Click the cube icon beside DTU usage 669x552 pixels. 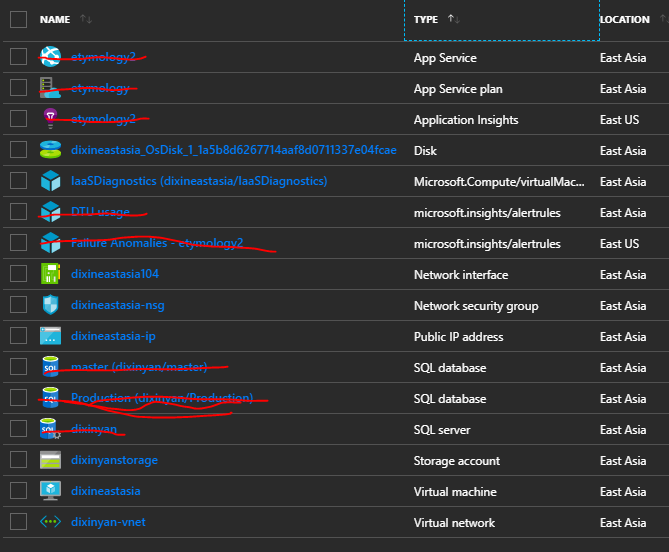(x=50, y=212)
